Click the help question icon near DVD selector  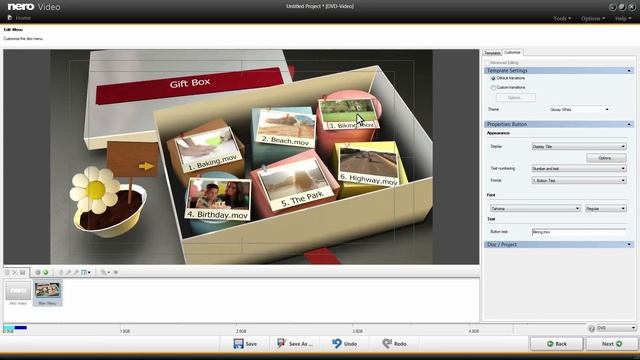(591, 328)
